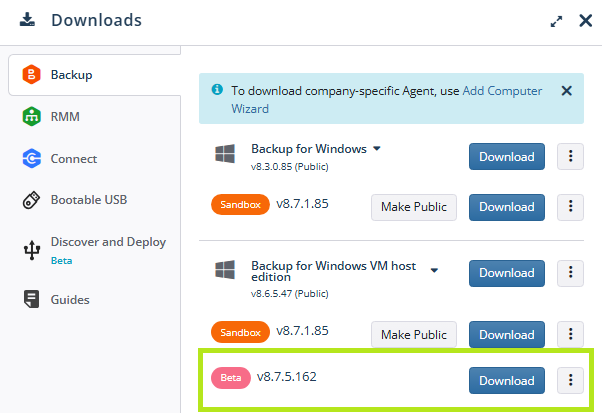
Task: Expand Backup for Windows VM host edition dropdown
Action: coord(434,270)
